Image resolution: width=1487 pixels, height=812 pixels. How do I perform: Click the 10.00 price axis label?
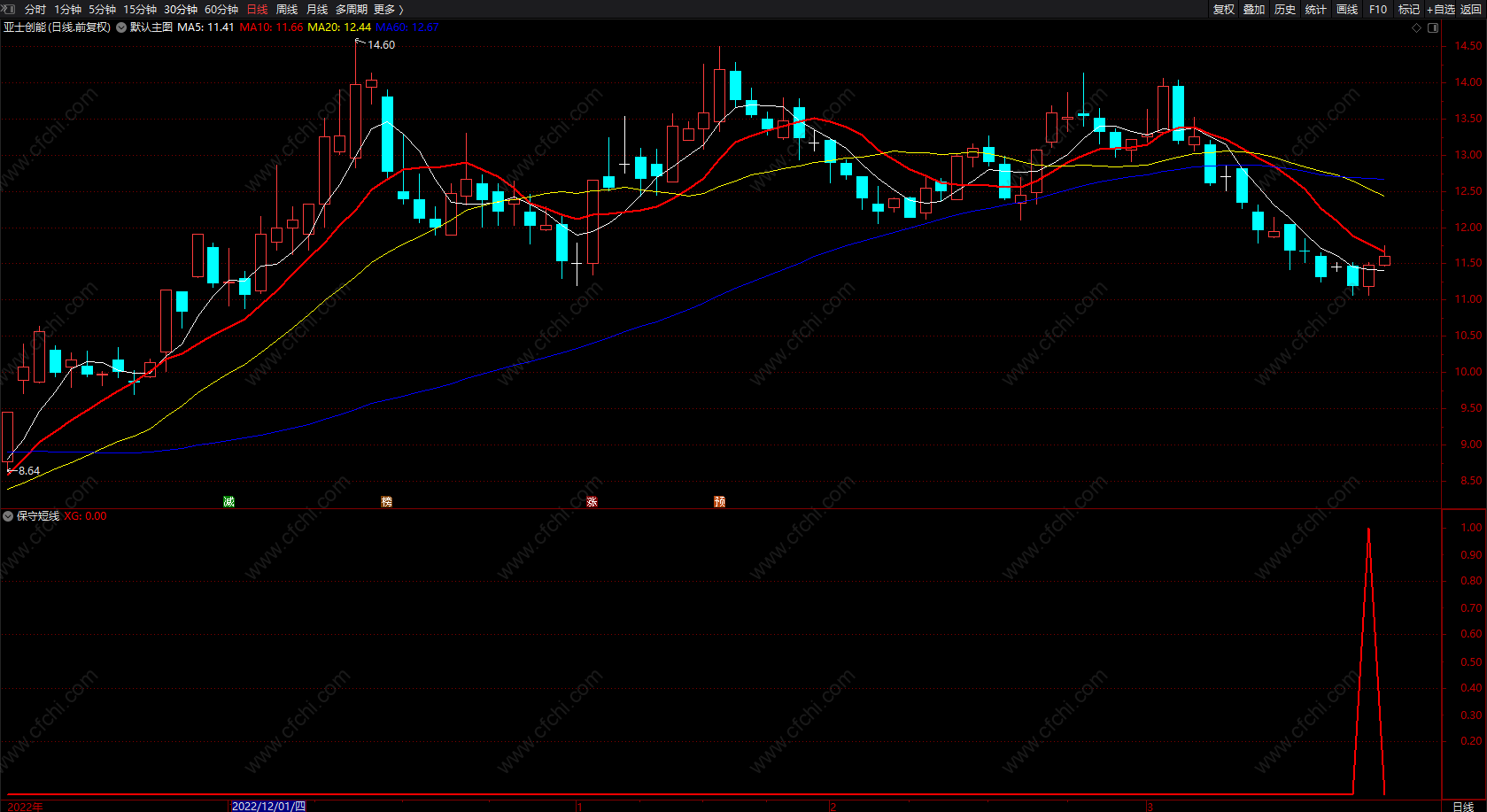1468,372
